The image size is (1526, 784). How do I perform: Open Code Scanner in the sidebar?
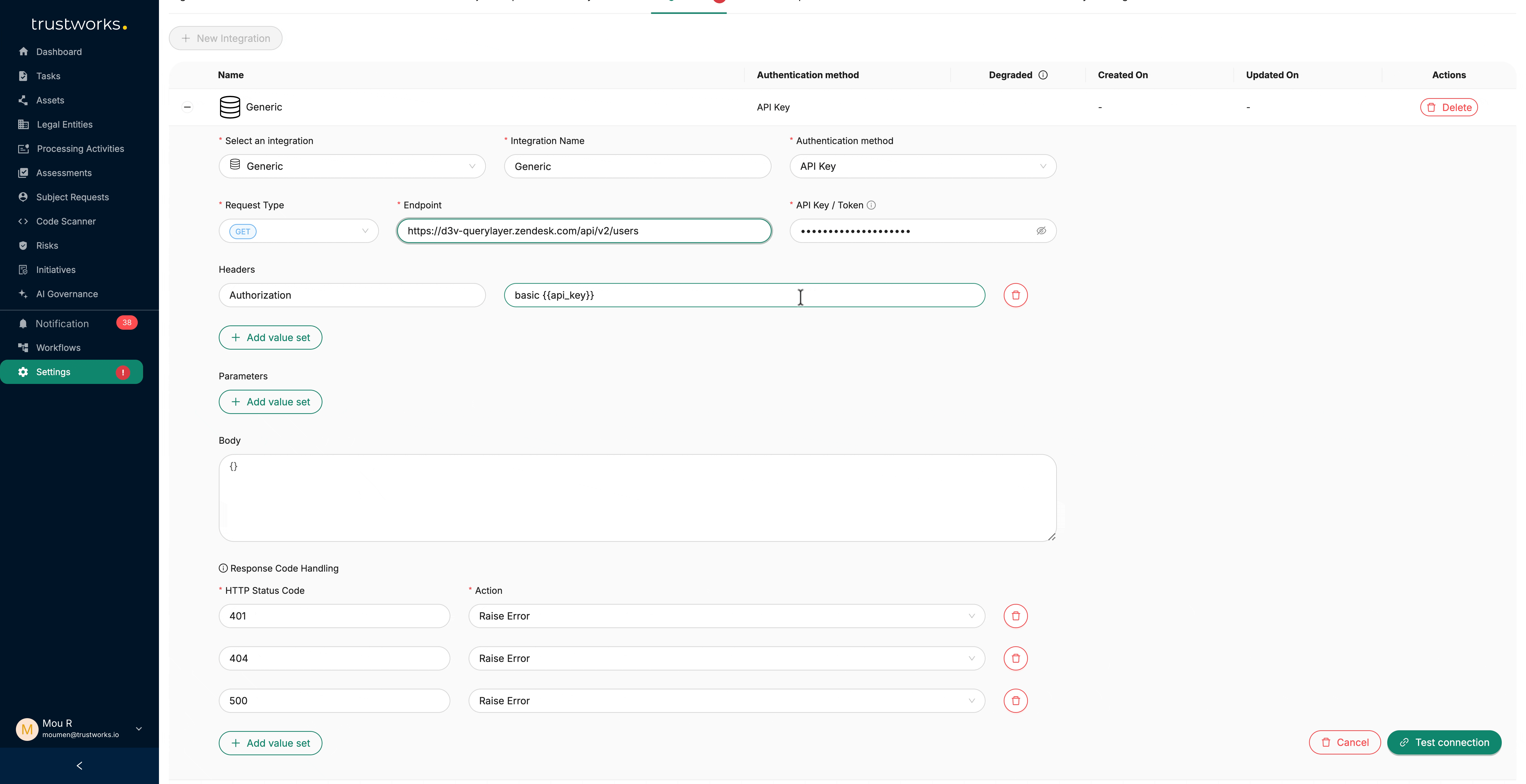66,221
